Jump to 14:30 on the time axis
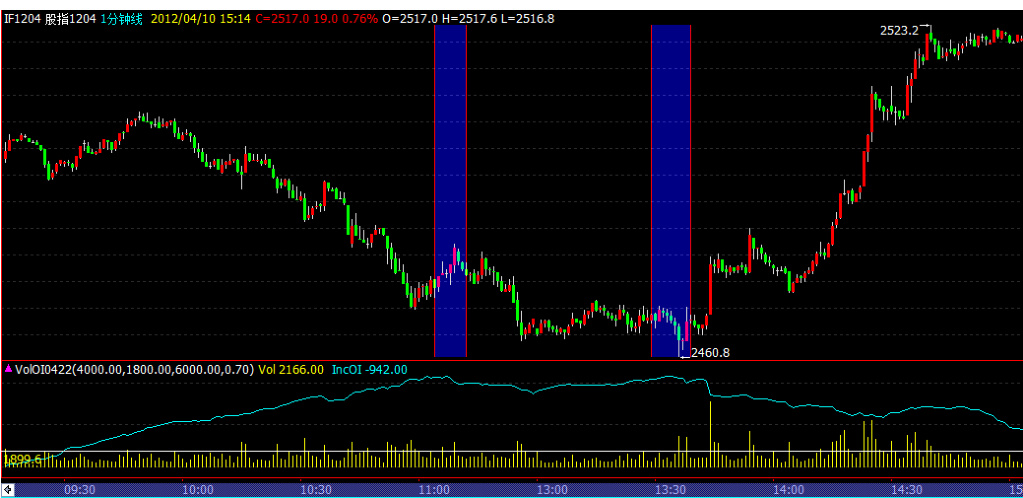 [x=906, y=490]
